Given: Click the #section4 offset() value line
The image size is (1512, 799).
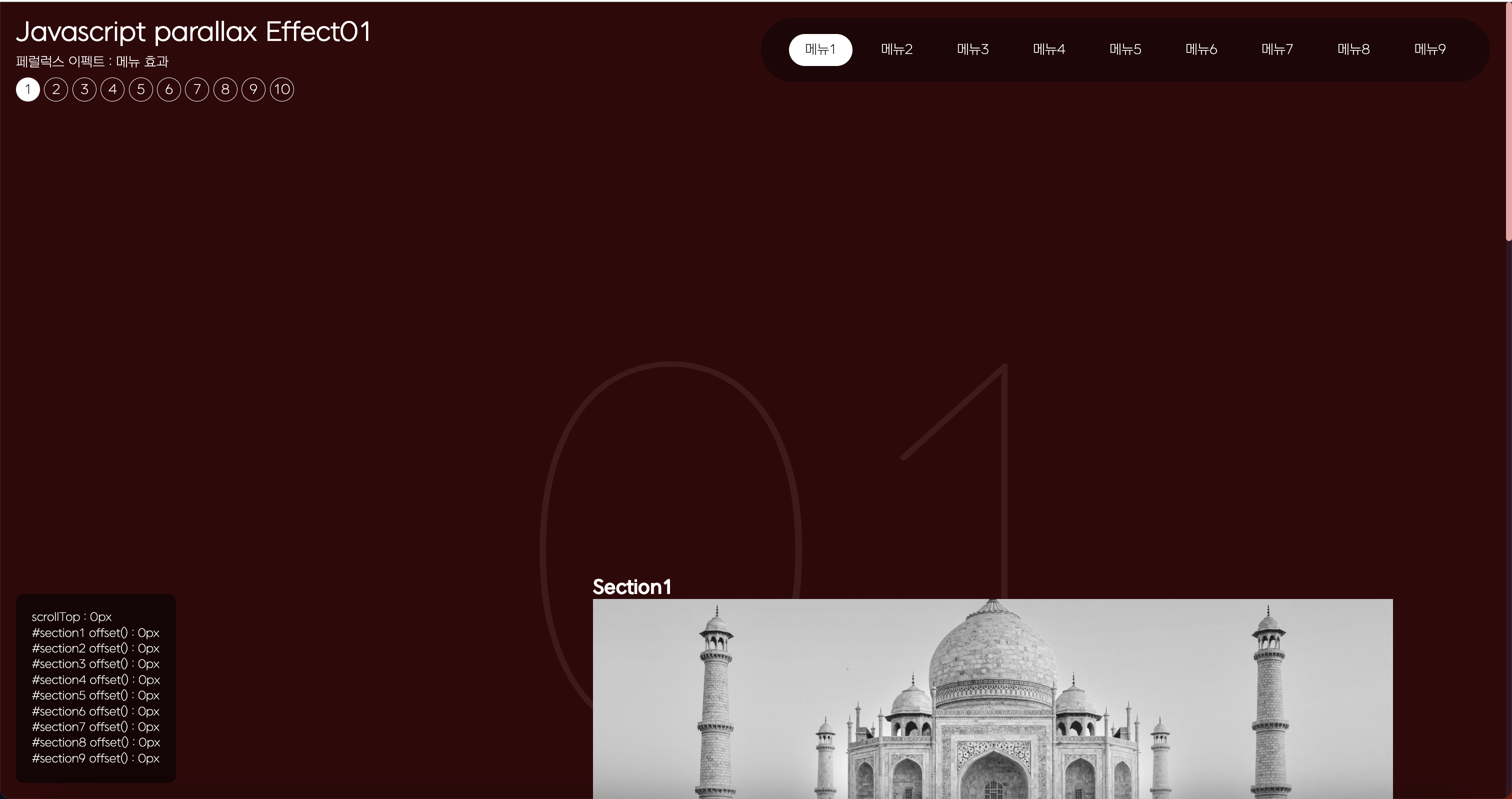Looking at the screenshot, I should (95, 679).
